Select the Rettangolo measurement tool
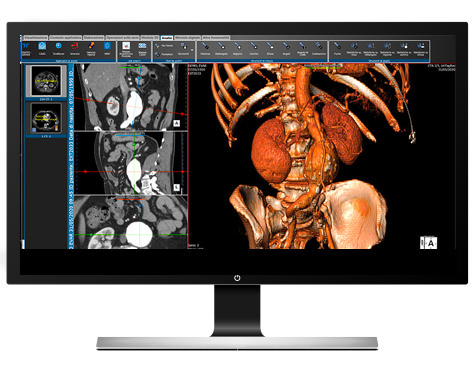The width and height of the screenshot is (475, 373). [221, 49]
